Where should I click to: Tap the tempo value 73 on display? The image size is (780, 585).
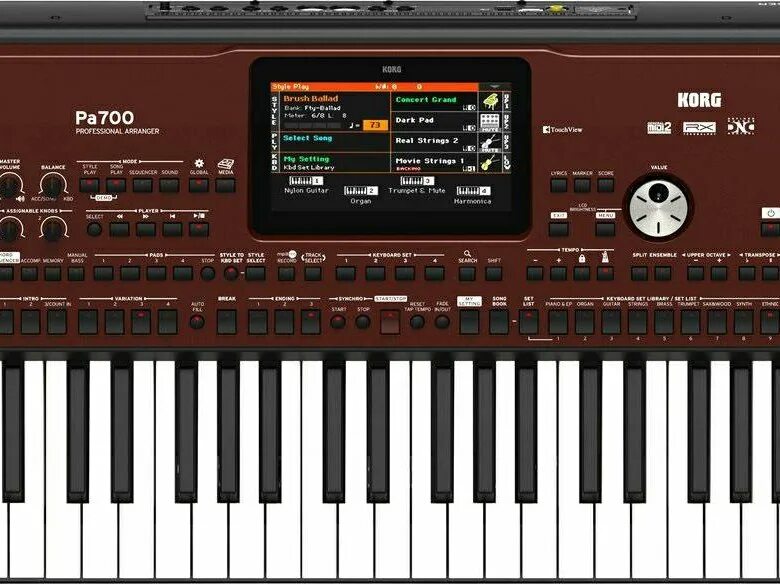(x=375, y=125)
